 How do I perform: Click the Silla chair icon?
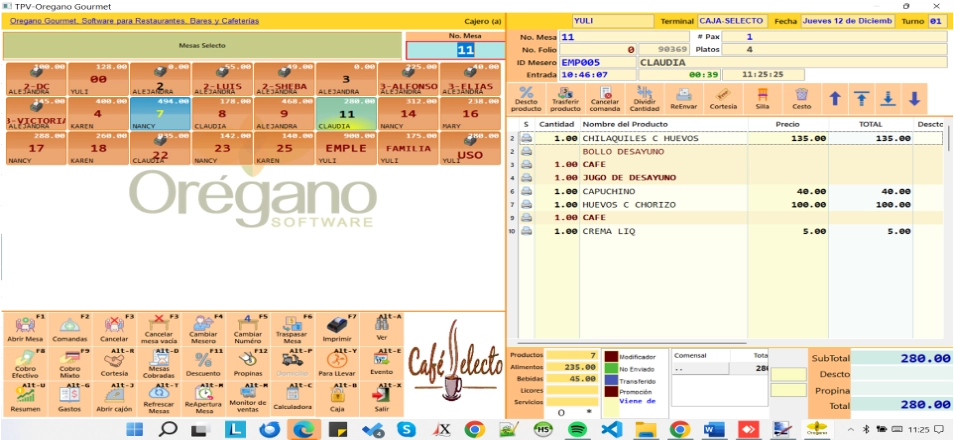click(762, 99)
